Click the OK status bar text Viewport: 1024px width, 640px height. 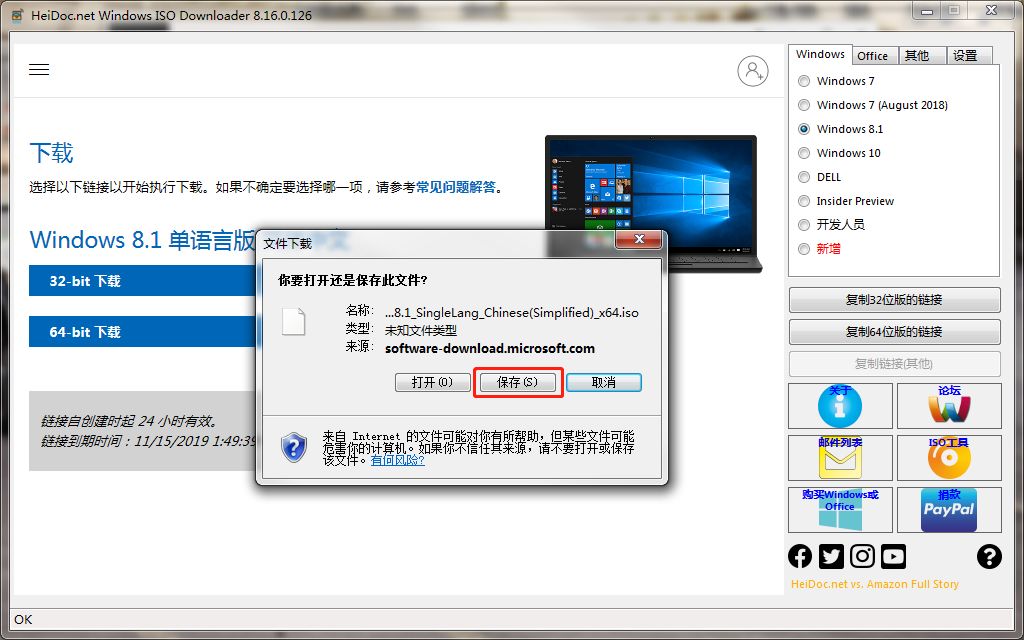point(23,620)
